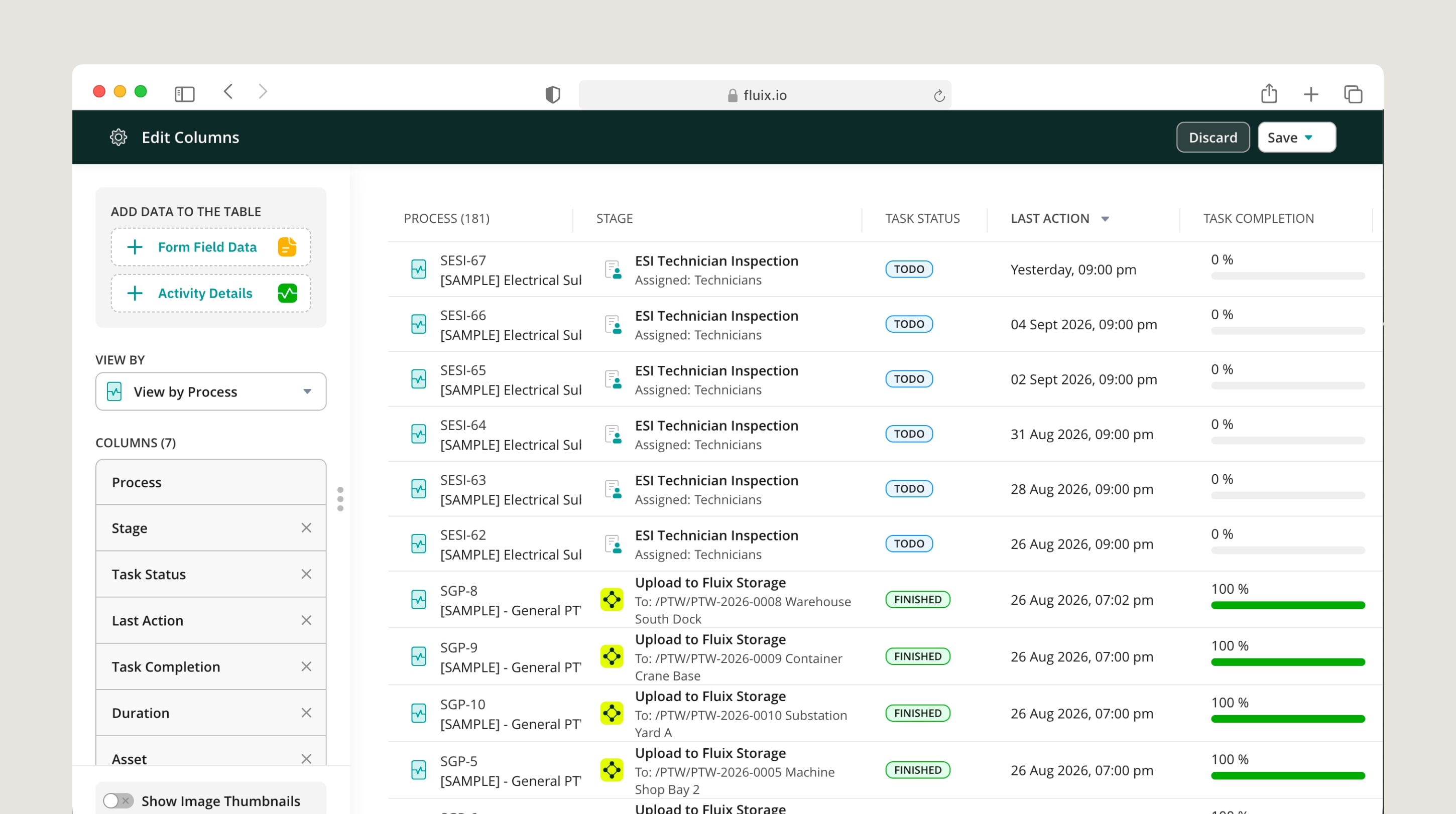Screen dimensions: 1456x814
Task: Click the process icon for SESI-65
Action: 418,379
